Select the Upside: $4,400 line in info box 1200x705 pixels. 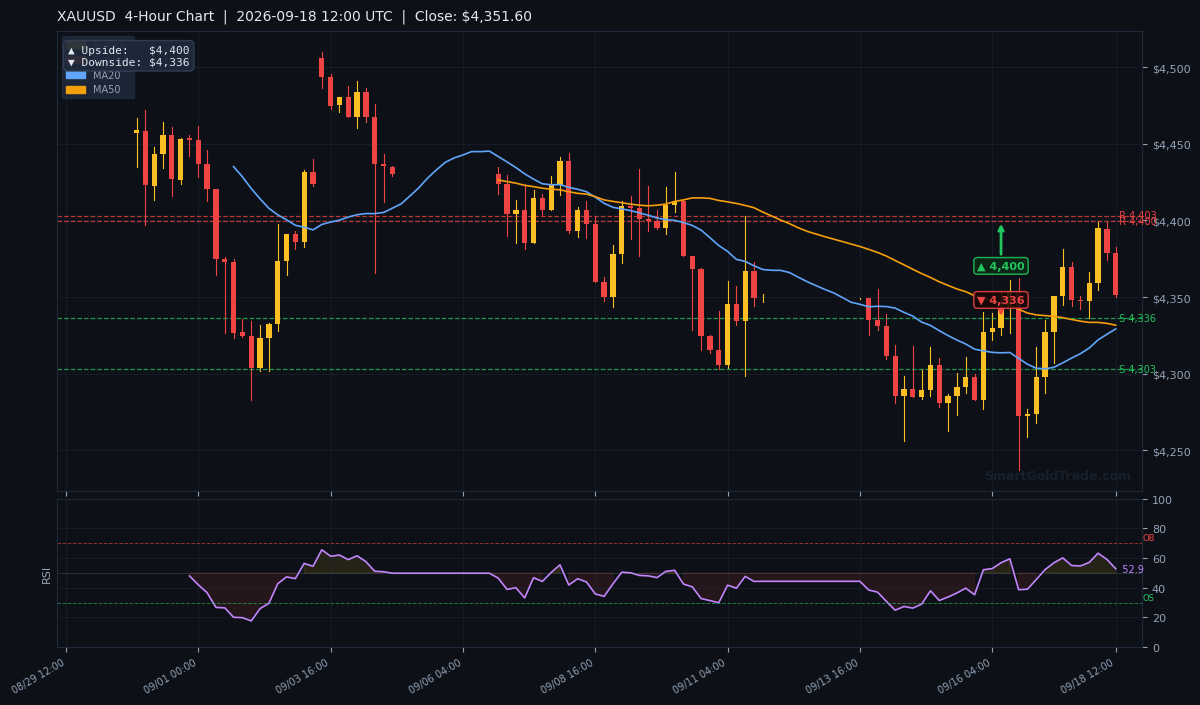(x=129, y=50)
